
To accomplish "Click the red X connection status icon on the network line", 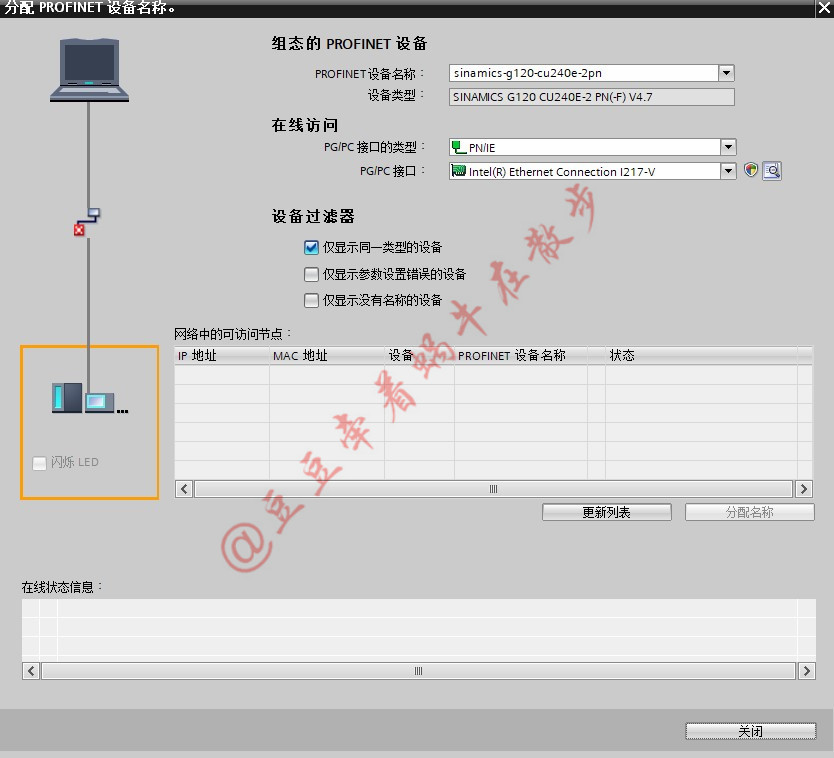I will (x=79, y=228).
